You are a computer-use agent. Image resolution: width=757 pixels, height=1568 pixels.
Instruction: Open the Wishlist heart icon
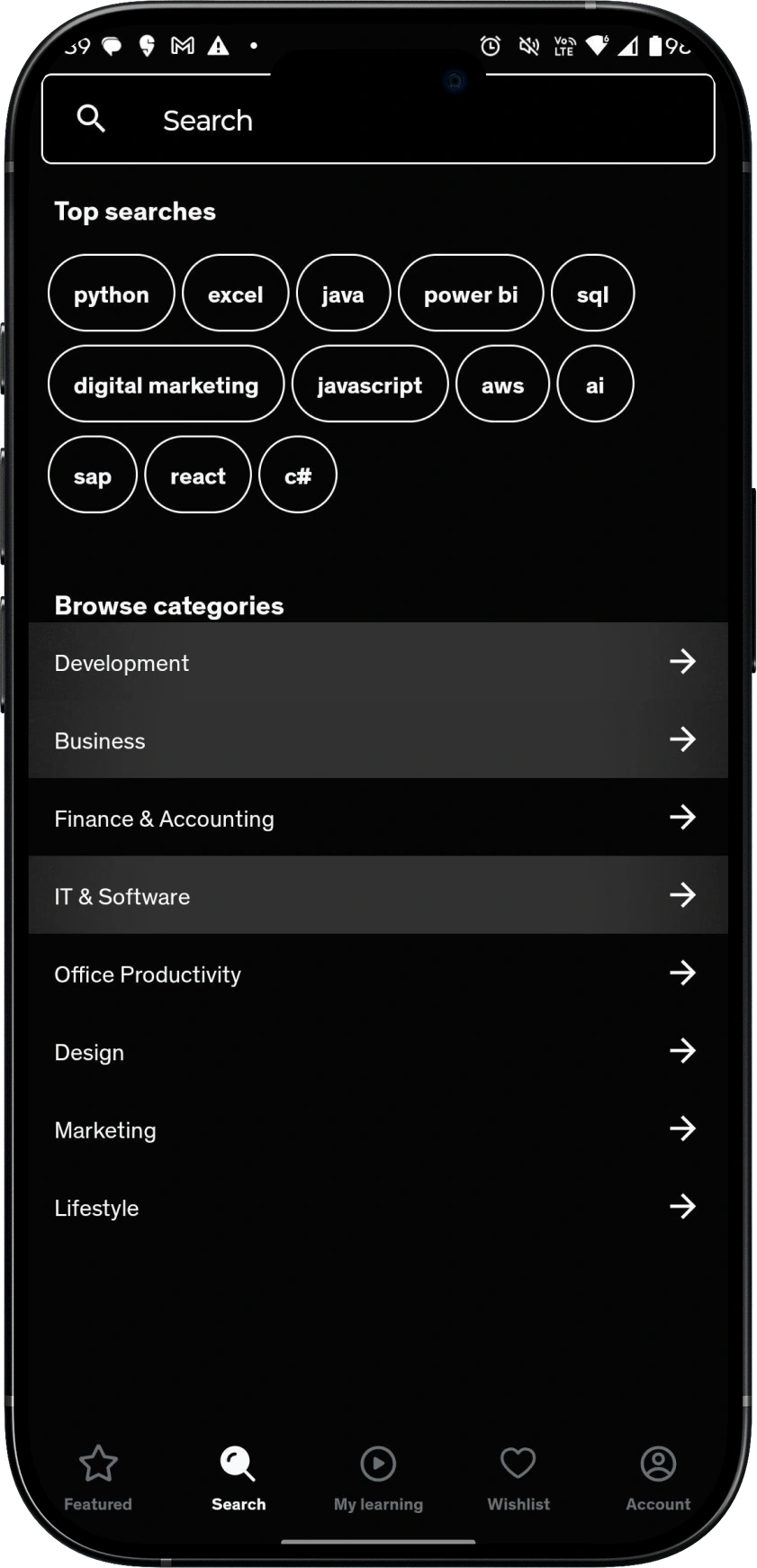[518, 1464]
